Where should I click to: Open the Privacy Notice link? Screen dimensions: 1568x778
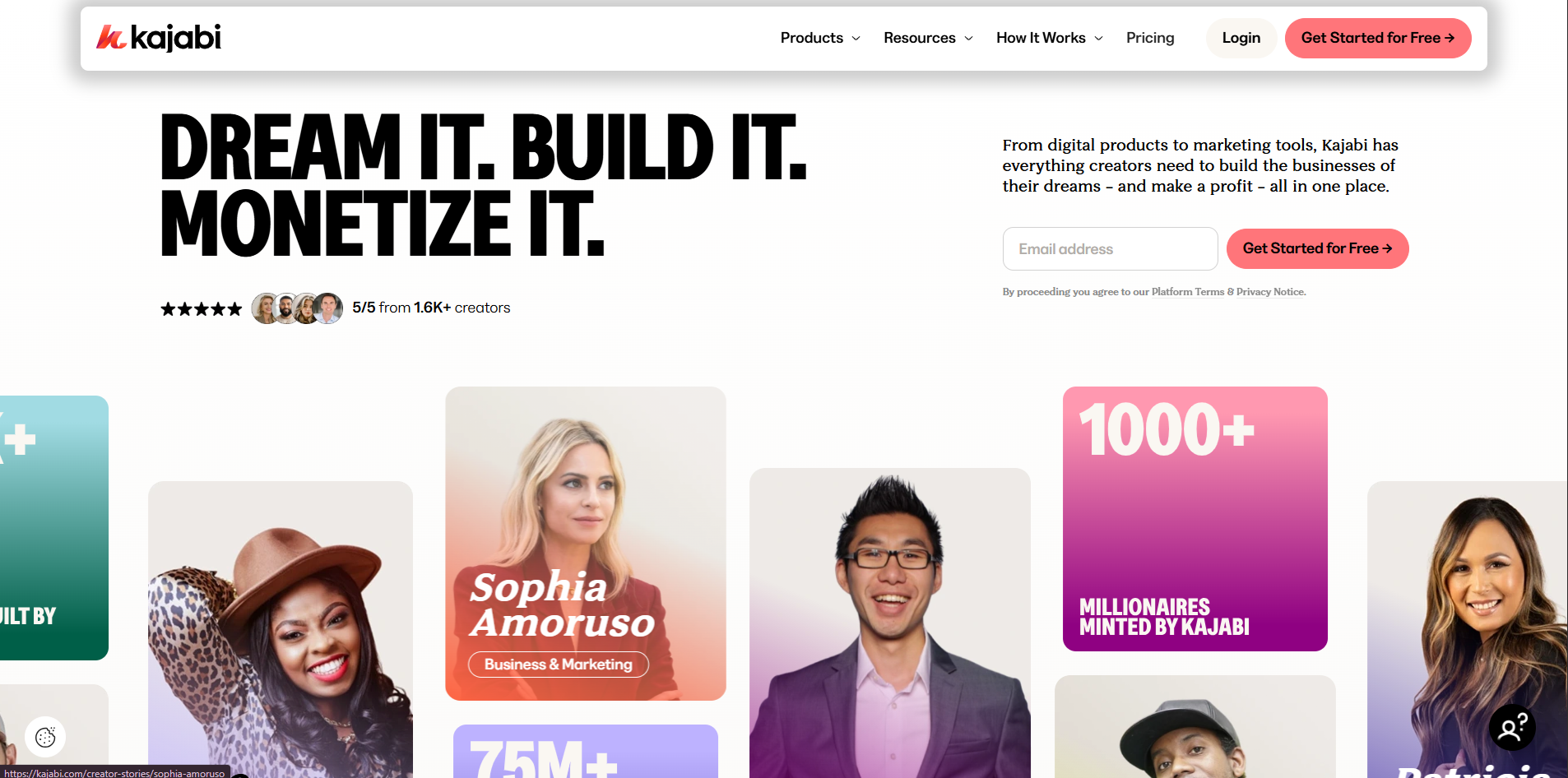(1270, 292)
